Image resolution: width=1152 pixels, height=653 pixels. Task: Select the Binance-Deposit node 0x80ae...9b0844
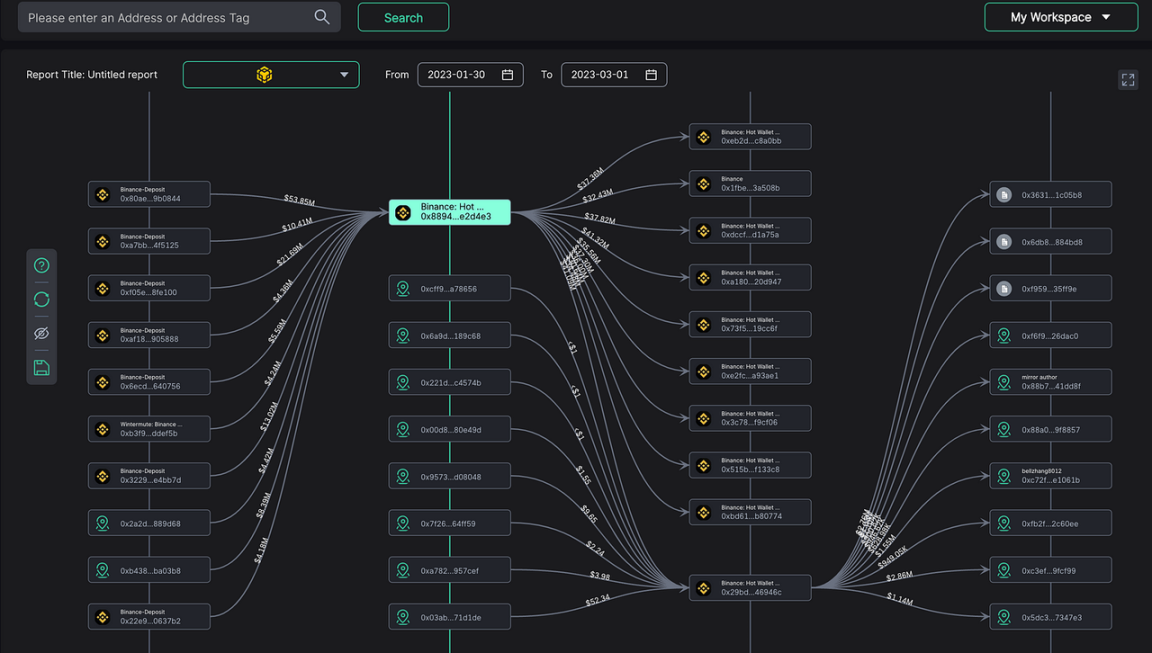pos(149,194)
